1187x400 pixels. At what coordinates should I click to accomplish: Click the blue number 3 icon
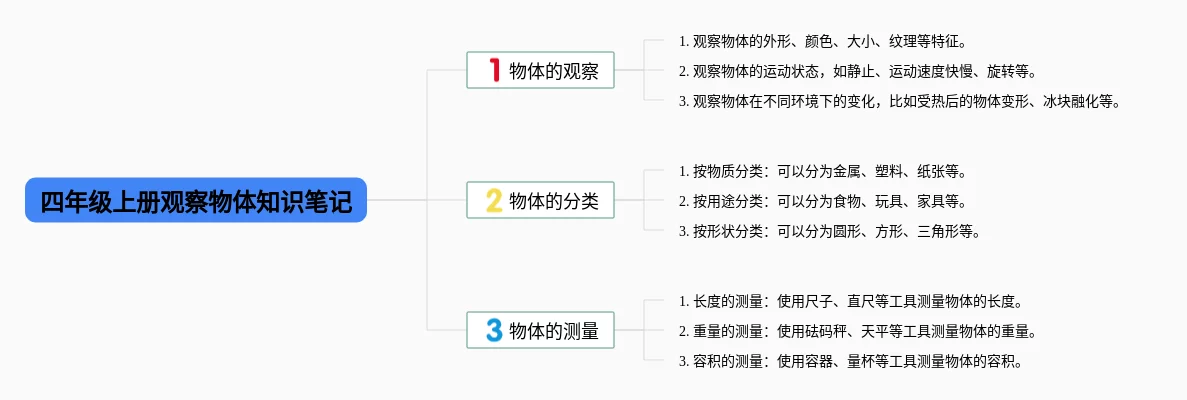(x=493, y=330)
